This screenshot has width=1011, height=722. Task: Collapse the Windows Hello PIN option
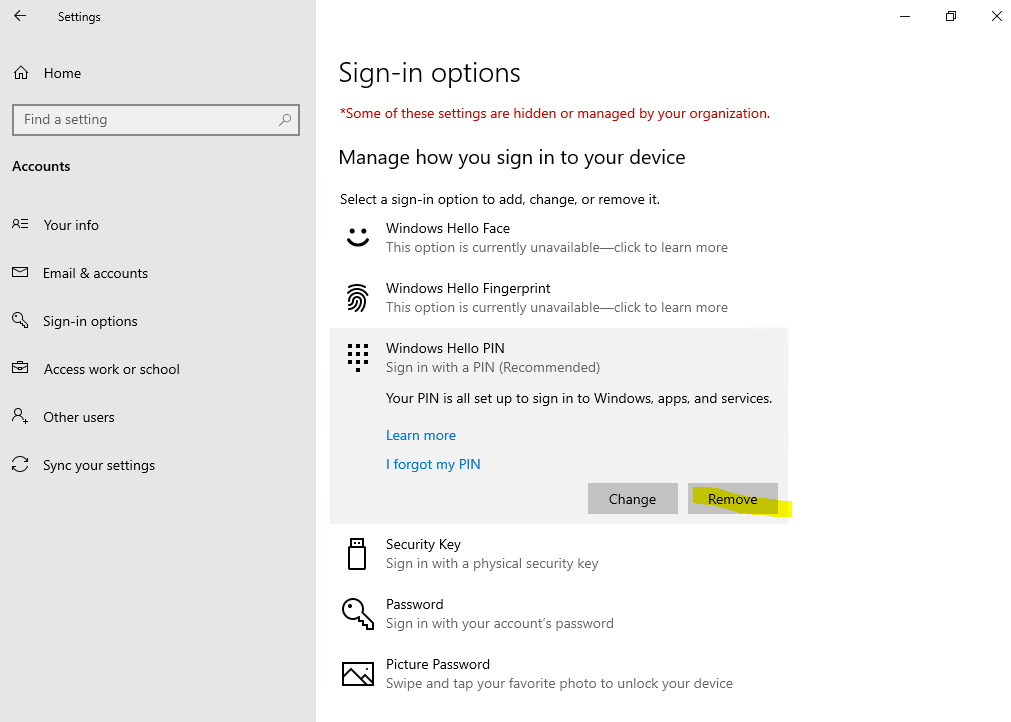click(559, 358)
